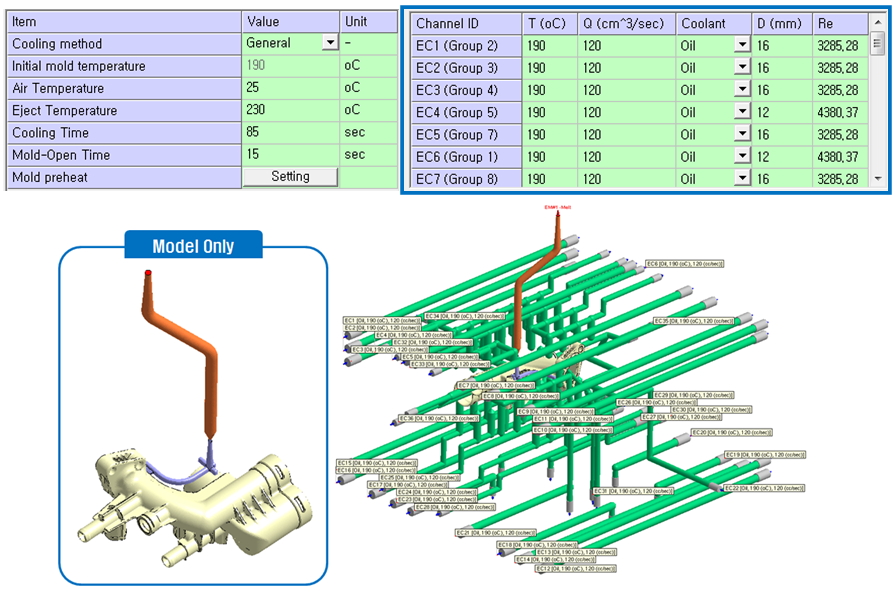This screenshot has height=592, width=896.
Task: Click the channel table scrollbar thumb
Action: [x=878, y=43]
